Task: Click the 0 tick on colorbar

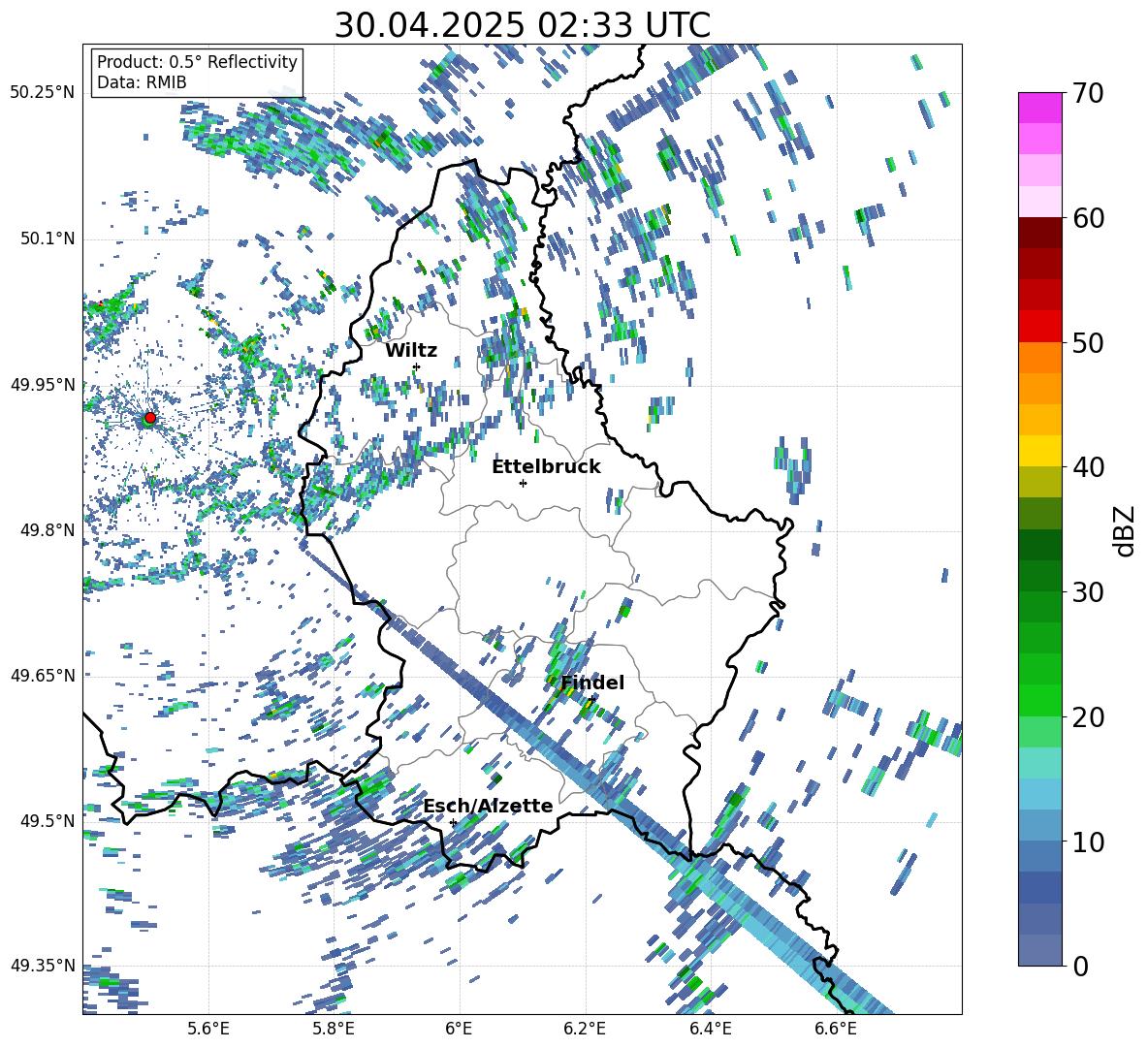Action: tap(1080, 966)
